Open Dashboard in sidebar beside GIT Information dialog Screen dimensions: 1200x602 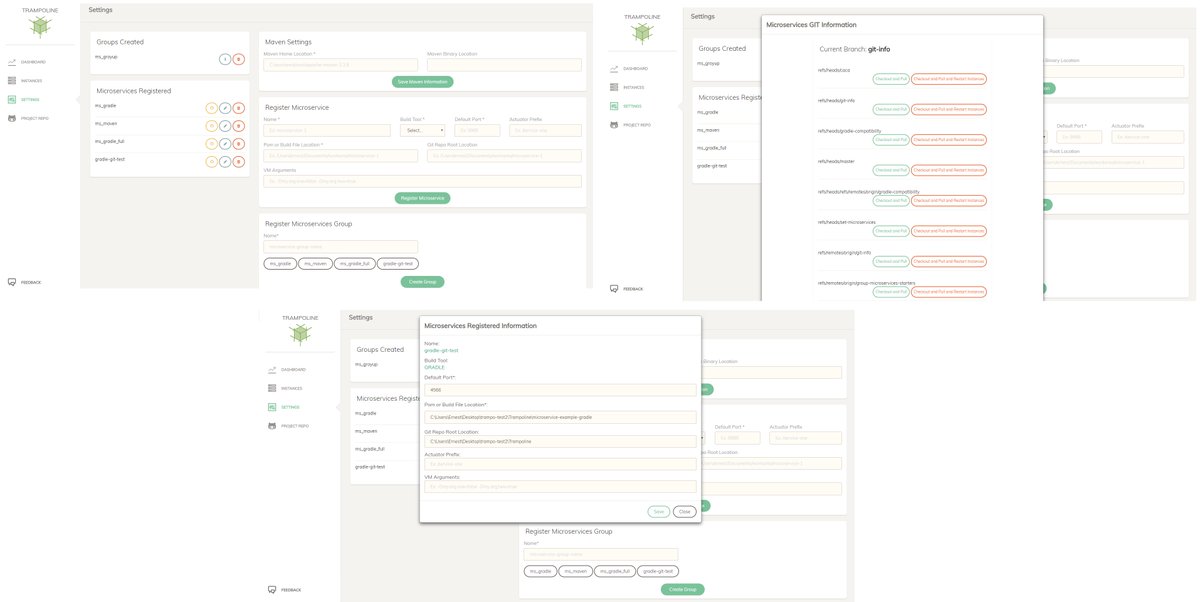tap(630, 68)
